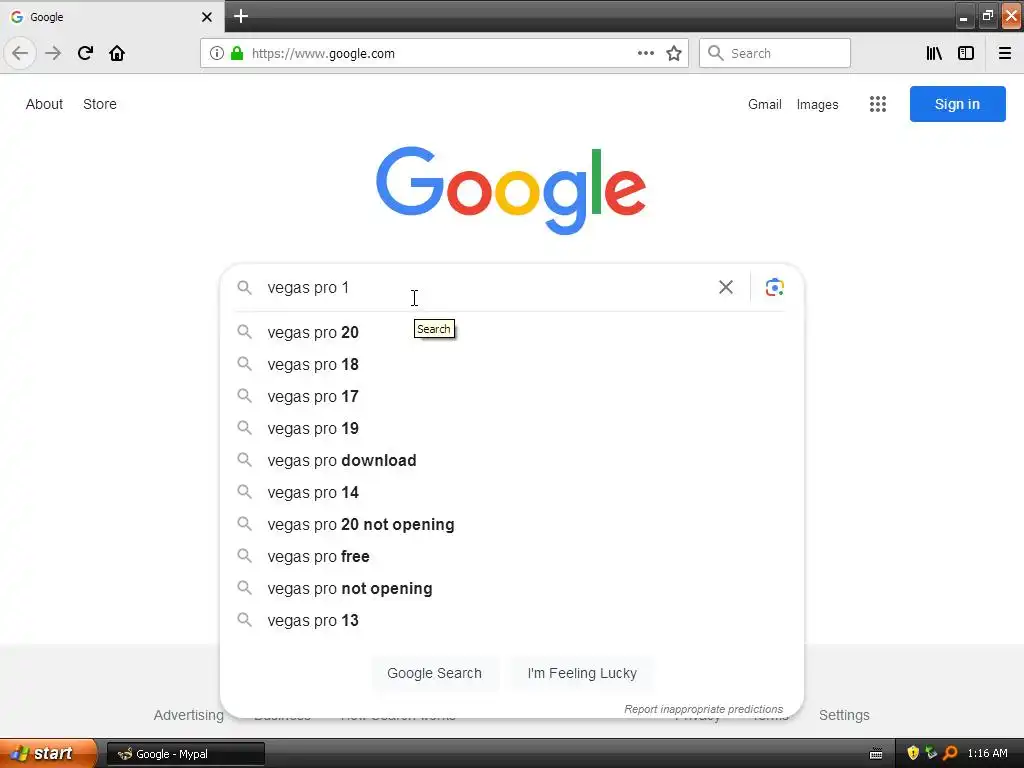
Task: Click the forward navigation arrow
Action: coord(53,53)
